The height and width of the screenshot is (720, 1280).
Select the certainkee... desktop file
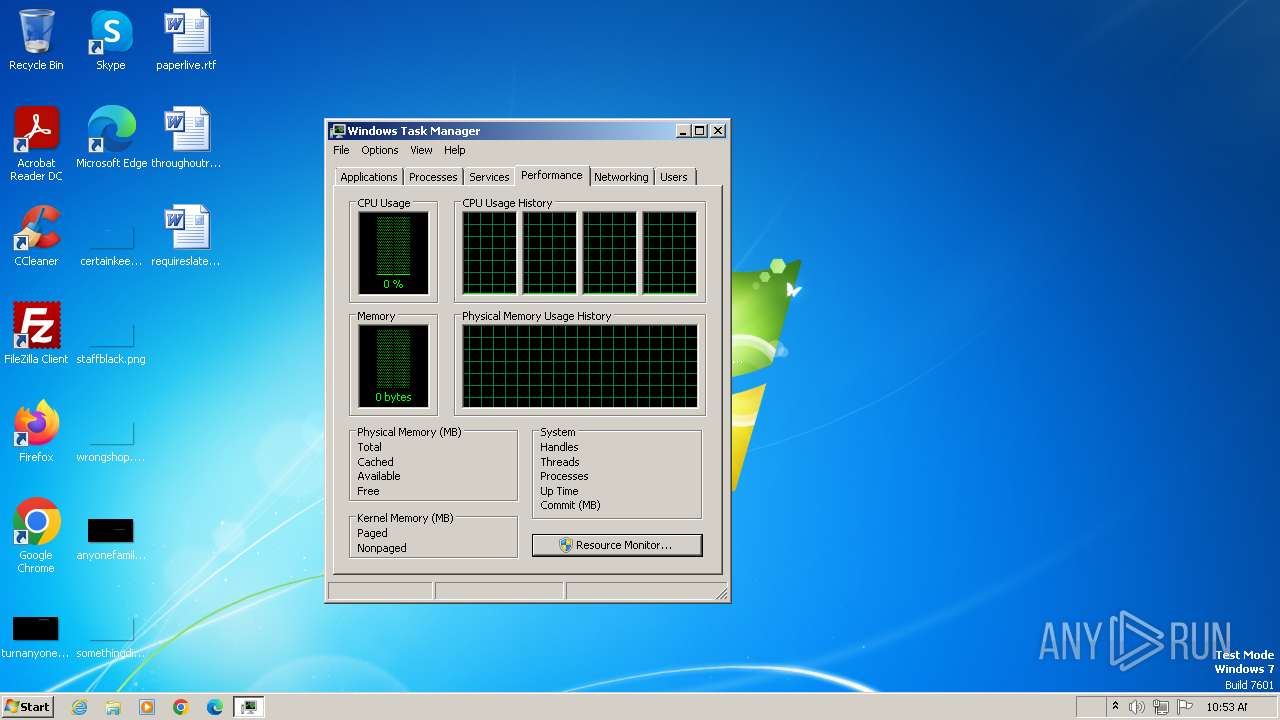111,243
